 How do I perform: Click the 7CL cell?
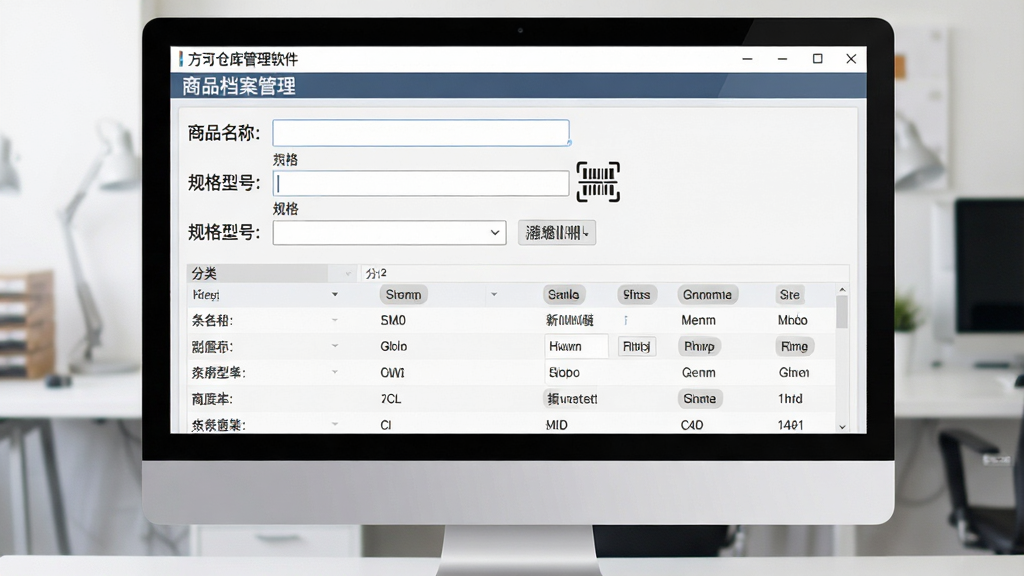click(391, 398)
